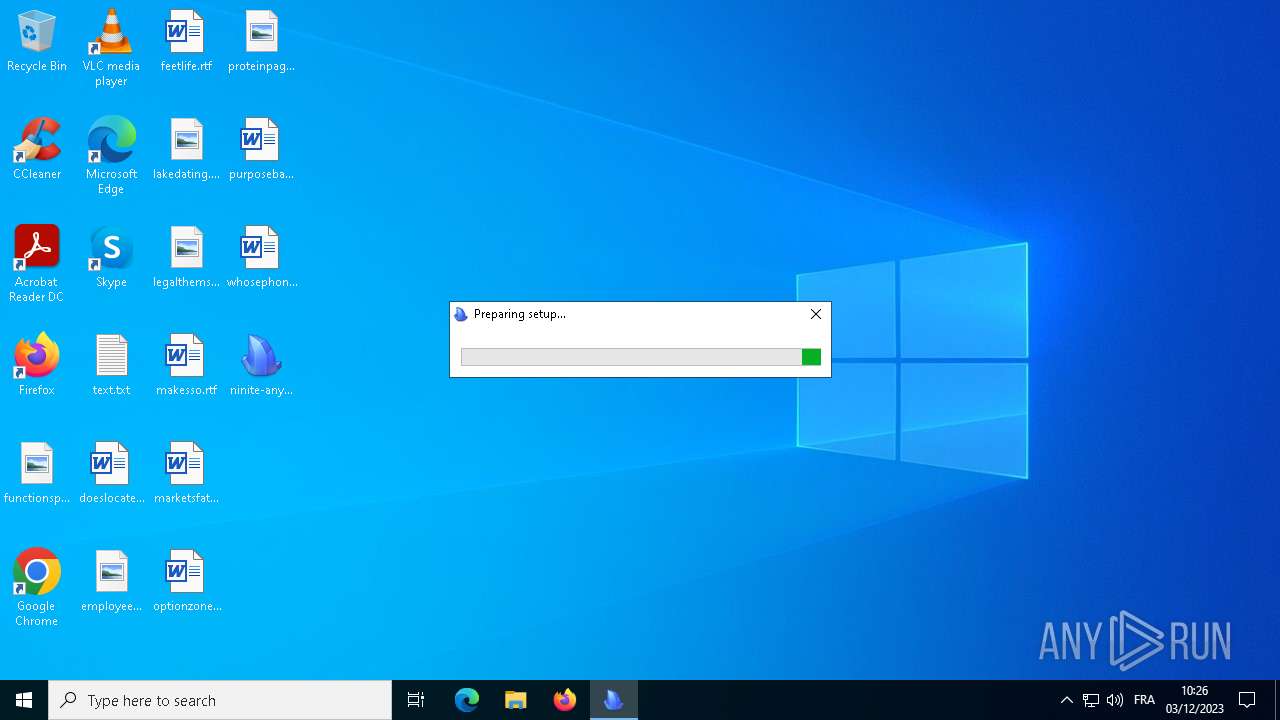Screen dimensions: 1280x720
Task: Select the text.txt file icon
Action: click(x=111, y=366)
